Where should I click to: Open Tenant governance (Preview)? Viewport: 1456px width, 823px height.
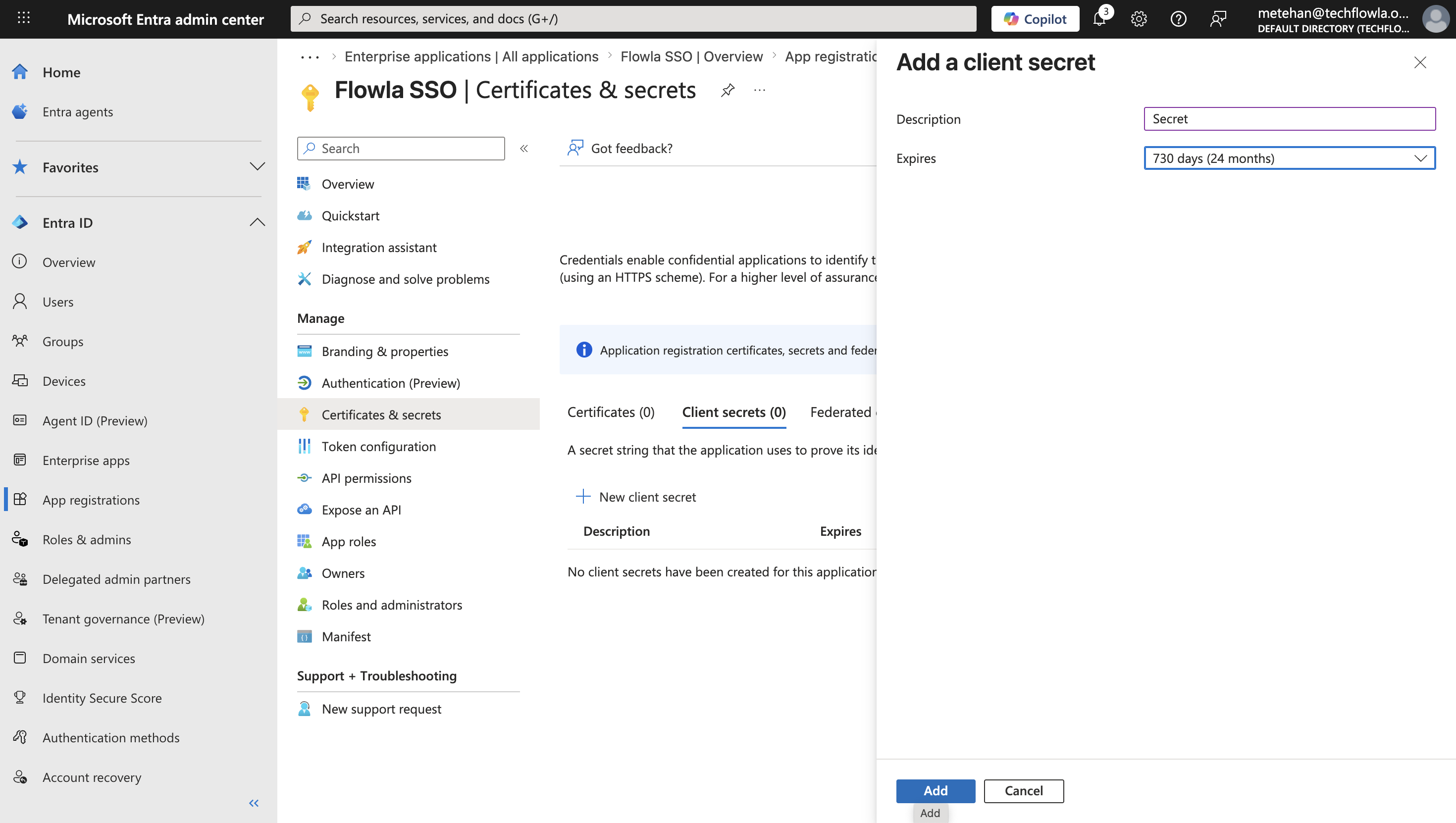click(123, 618)
